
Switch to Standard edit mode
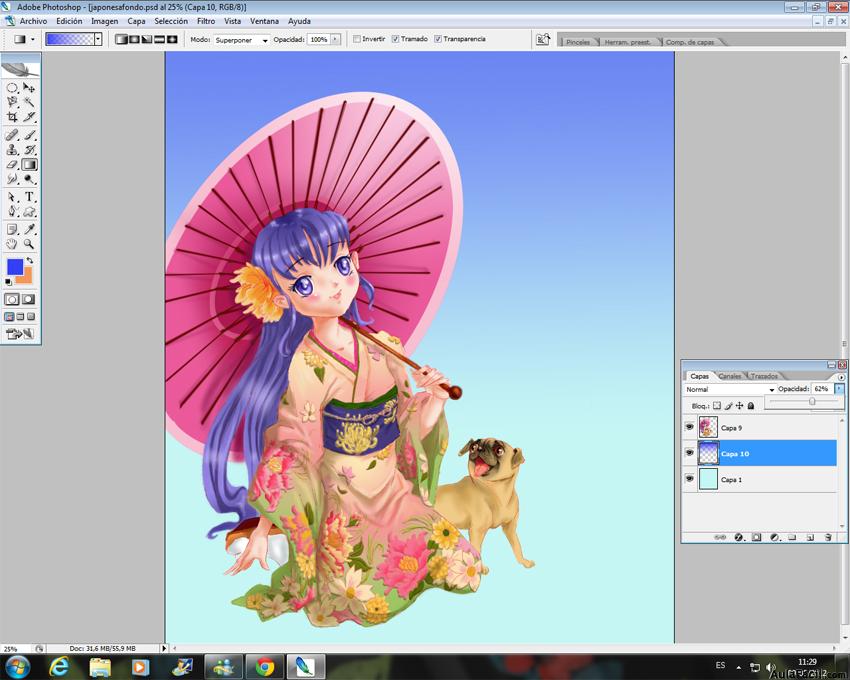pyautogui.click(x=12, y=299)
